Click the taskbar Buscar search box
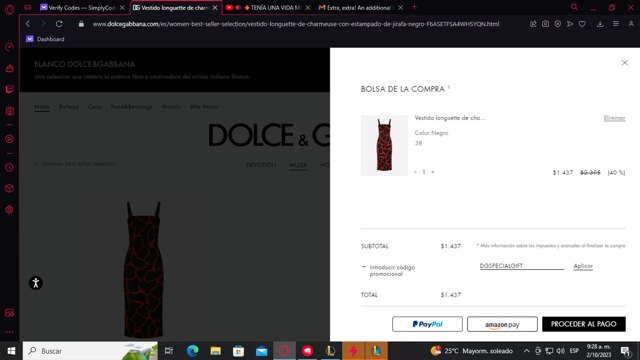The width and height of the screenshot is (640, 360). (90, 351)
